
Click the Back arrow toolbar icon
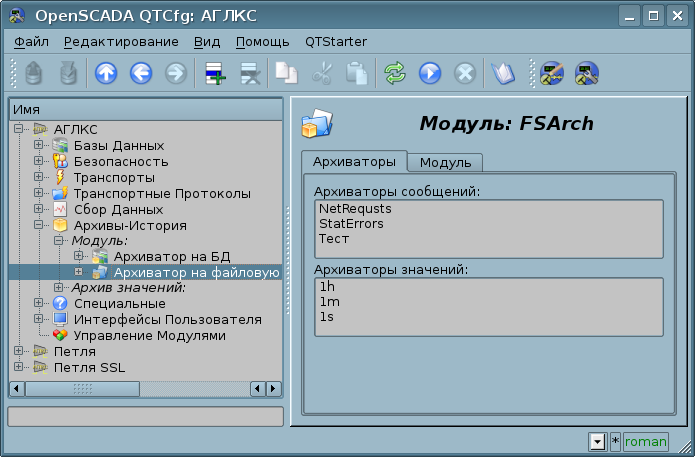(141, 73)
